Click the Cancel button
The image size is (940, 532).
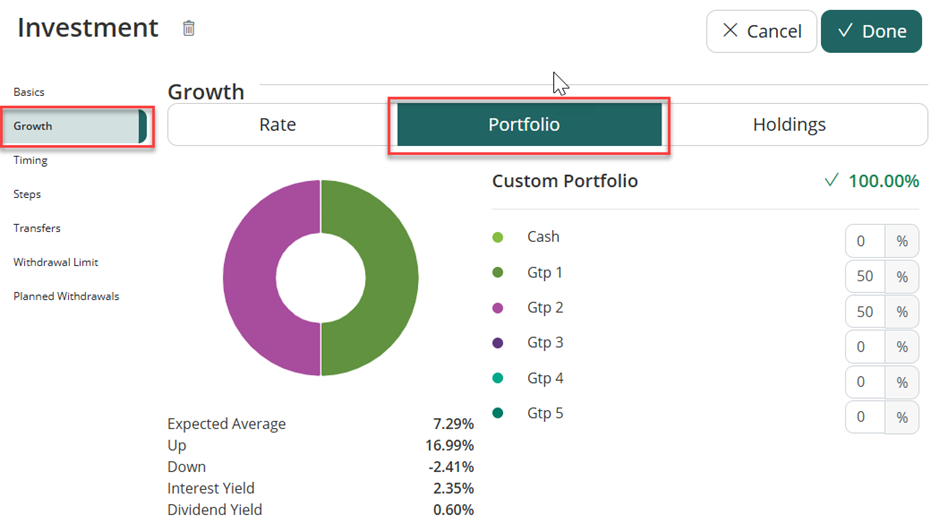[x=761, y=31]
